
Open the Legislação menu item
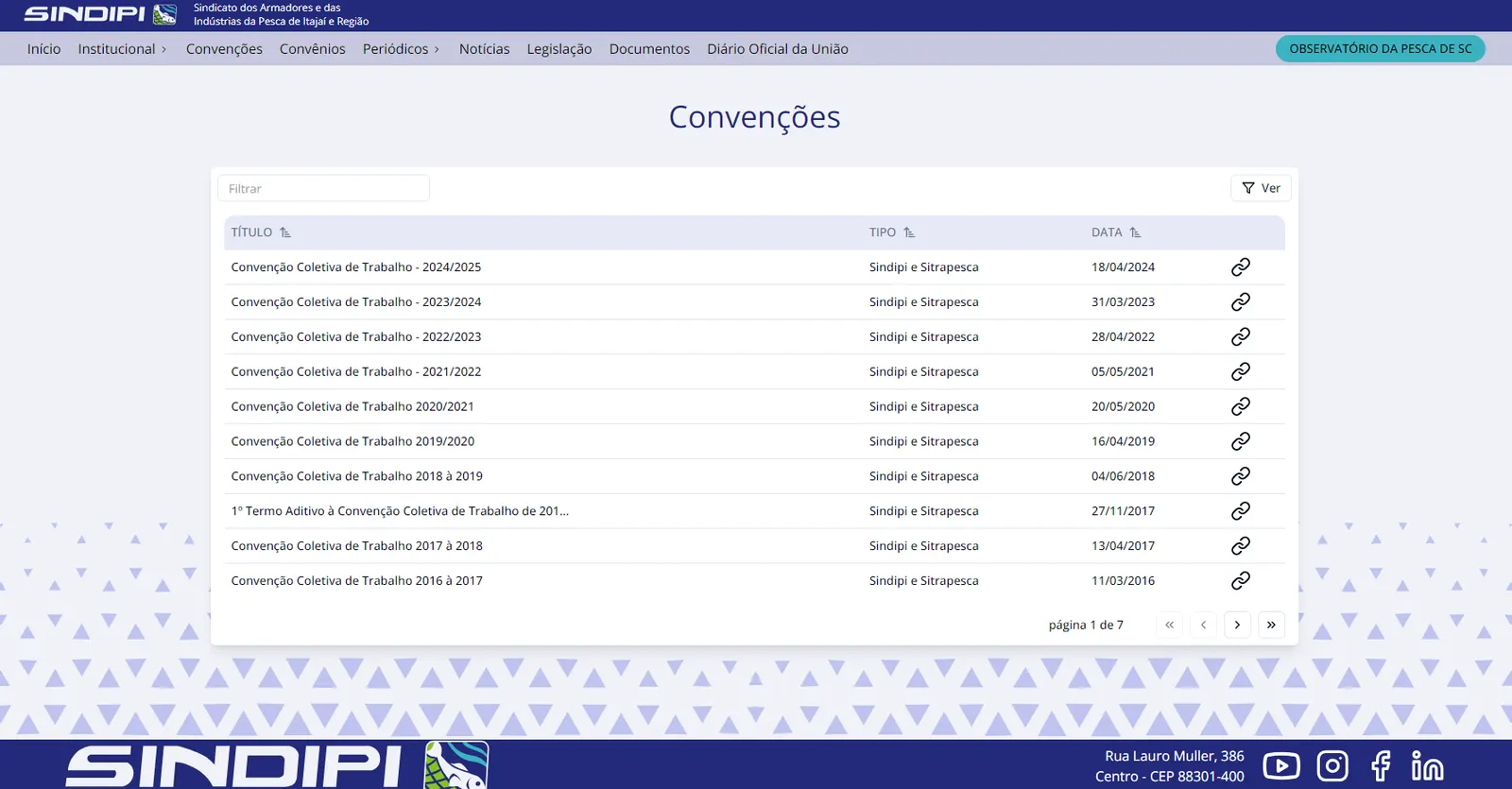click(559, 49)
